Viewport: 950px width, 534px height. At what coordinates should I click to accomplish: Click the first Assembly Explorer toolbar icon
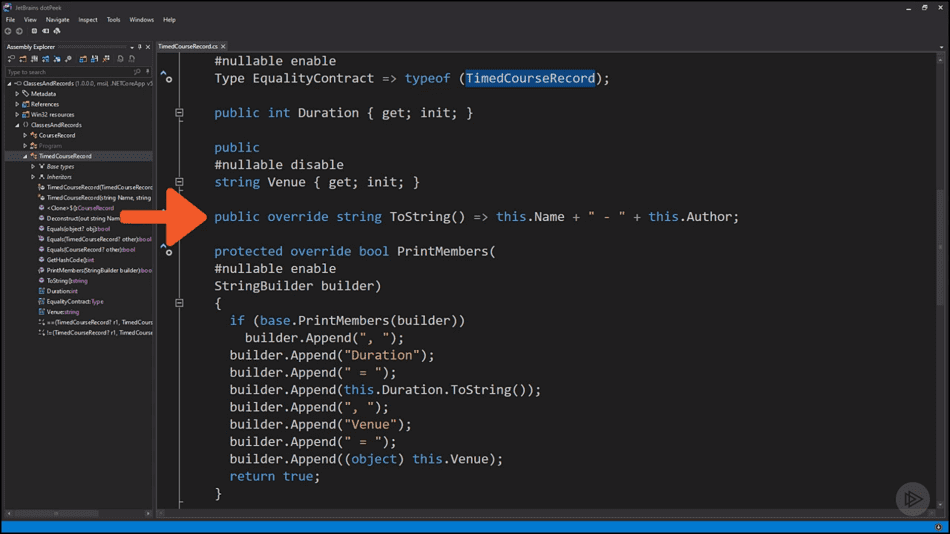(11, 59)
